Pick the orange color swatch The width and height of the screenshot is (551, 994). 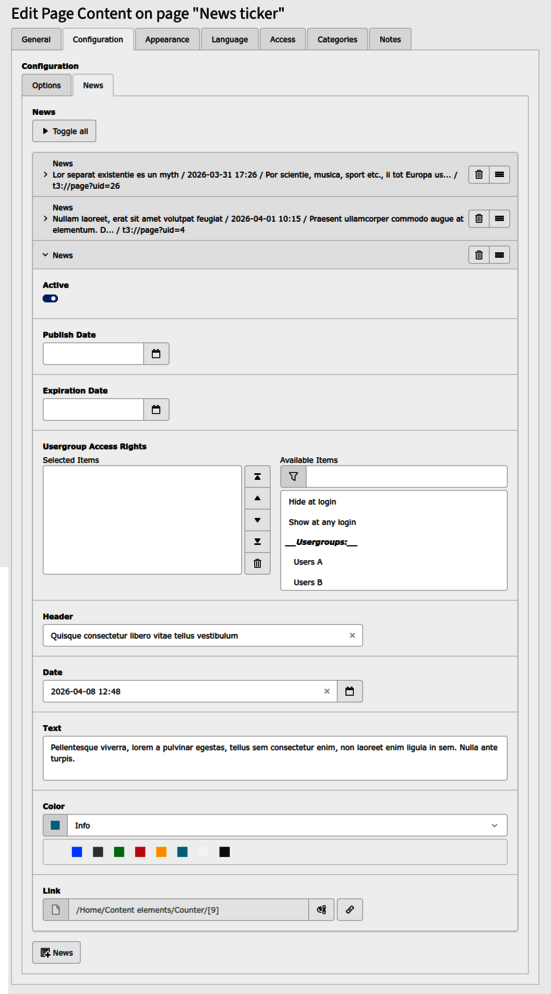click(161, 852)
